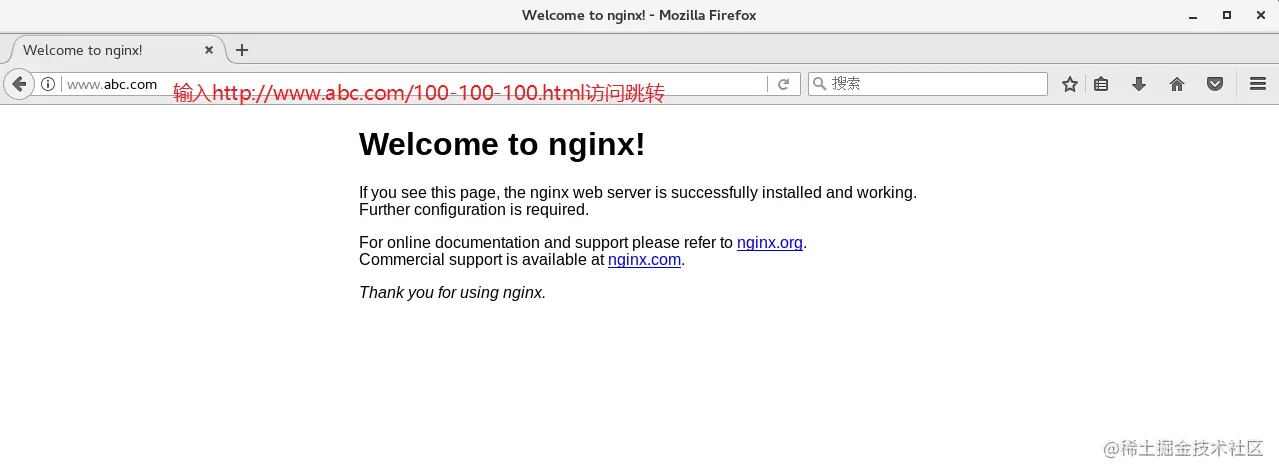This screenshot has height=474, width=1279.
Task: Open site information icon in address bar
Action: point(47,84)
